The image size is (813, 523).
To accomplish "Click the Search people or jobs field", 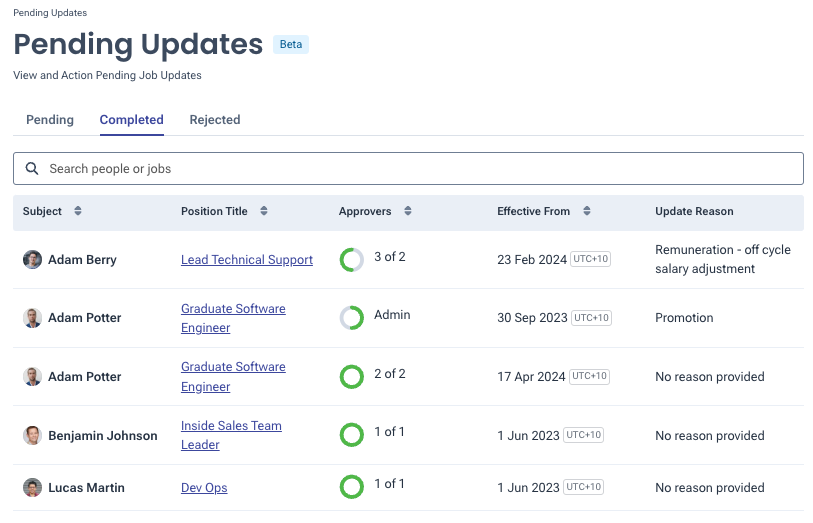I will 420,169.
